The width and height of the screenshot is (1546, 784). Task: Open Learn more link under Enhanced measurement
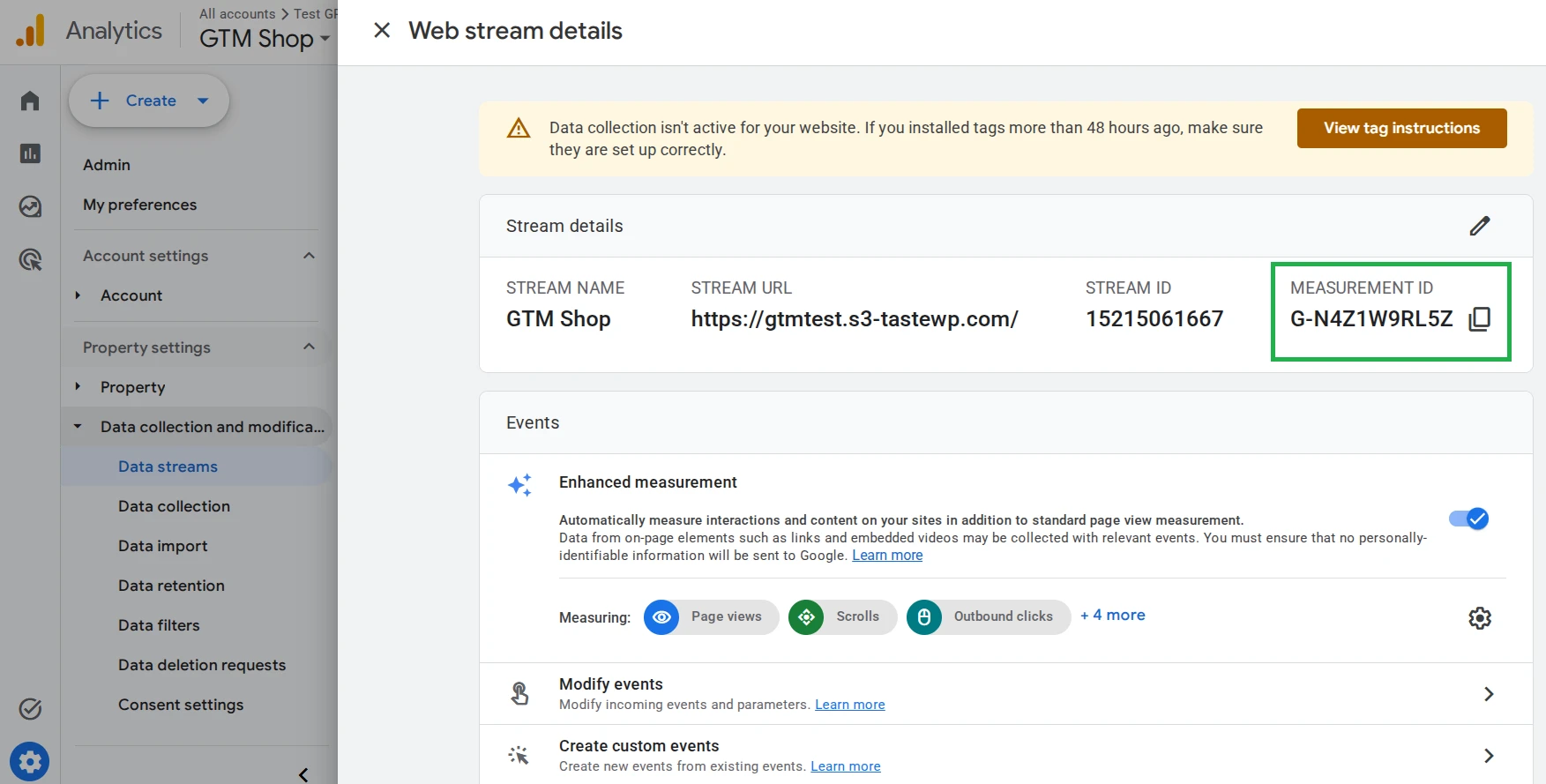click(x=887, y=556)
